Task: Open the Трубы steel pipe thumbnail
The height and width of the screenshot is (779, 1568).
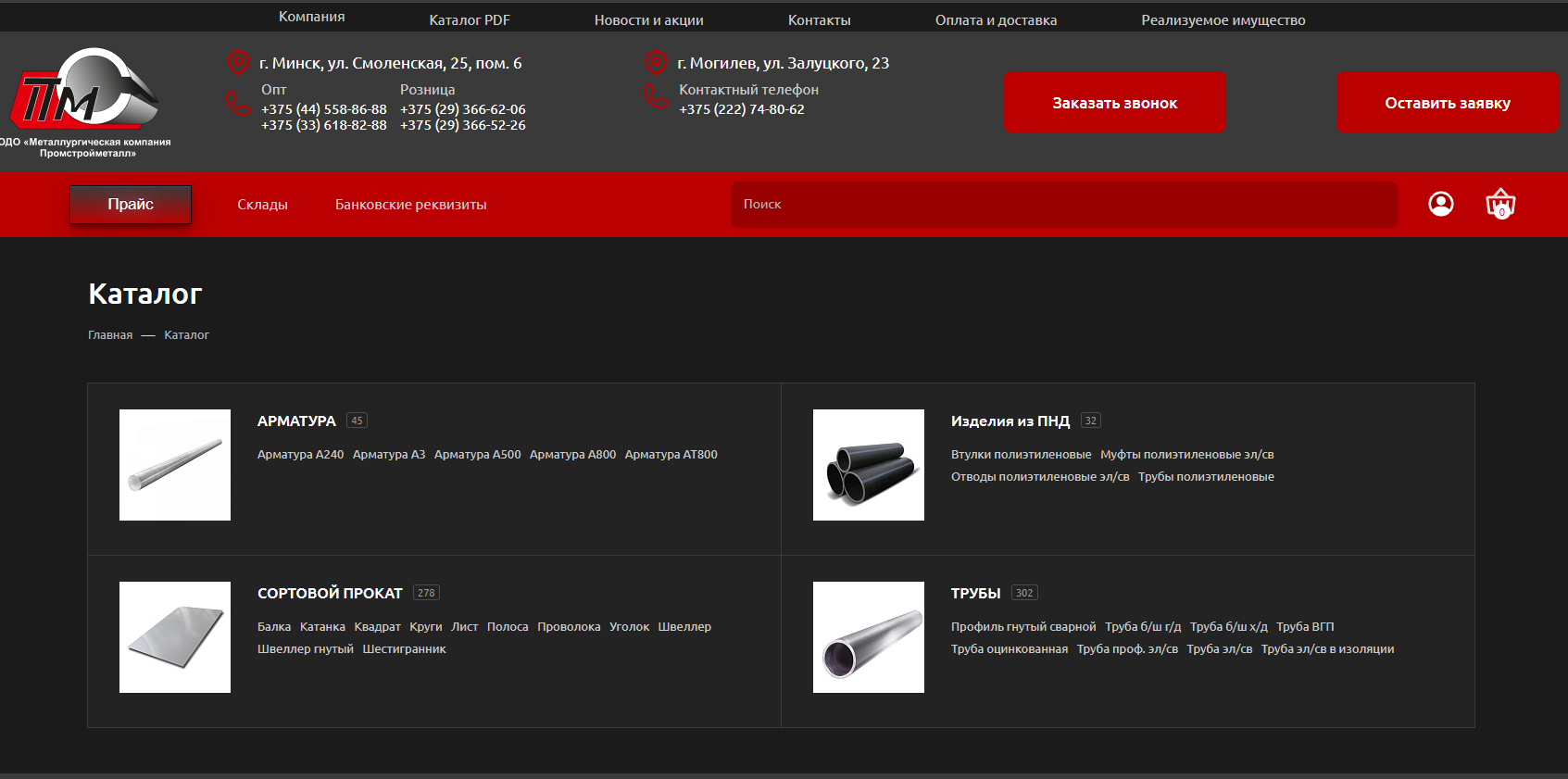Action: pyautogui.click(x=868, y=637)
